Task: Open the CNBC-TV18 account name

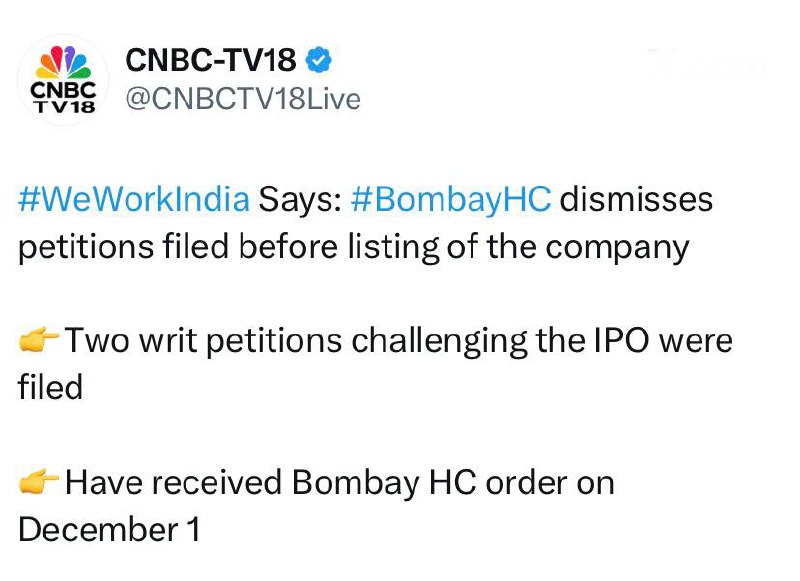Action: pos(211,60)
